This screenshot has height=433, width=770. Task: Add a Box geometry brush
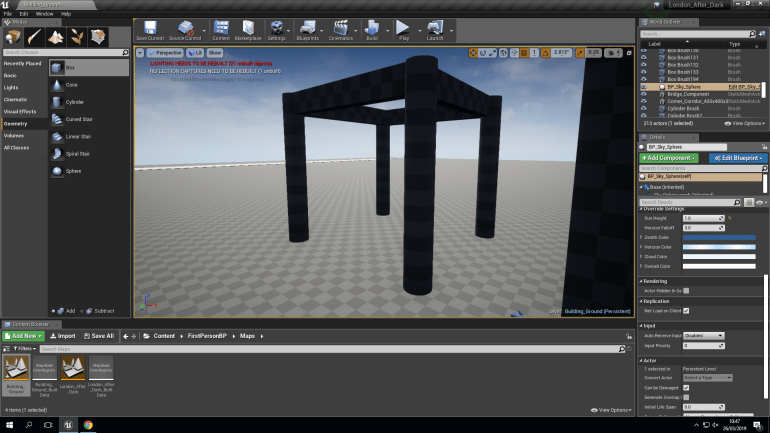click(89, 68)
